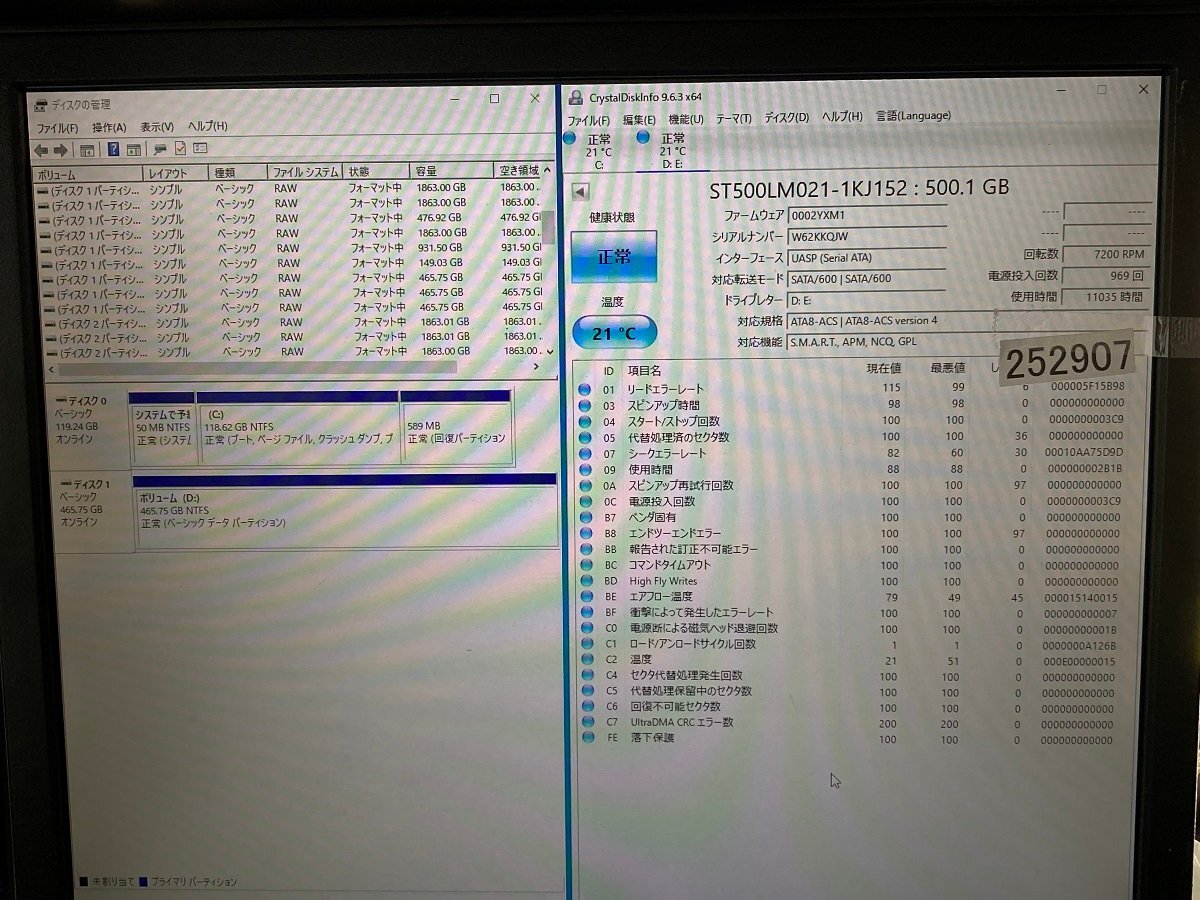Click status circle for 09 使用時間 row

[x=585, y=469]
